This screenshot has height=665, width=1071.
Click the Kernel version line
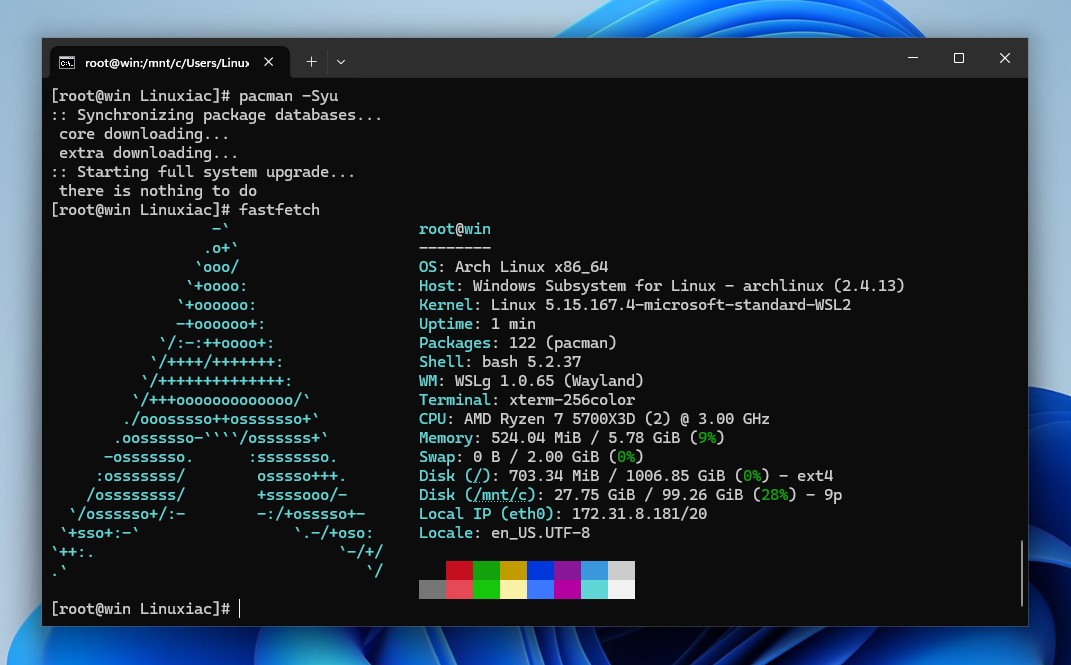635,305
